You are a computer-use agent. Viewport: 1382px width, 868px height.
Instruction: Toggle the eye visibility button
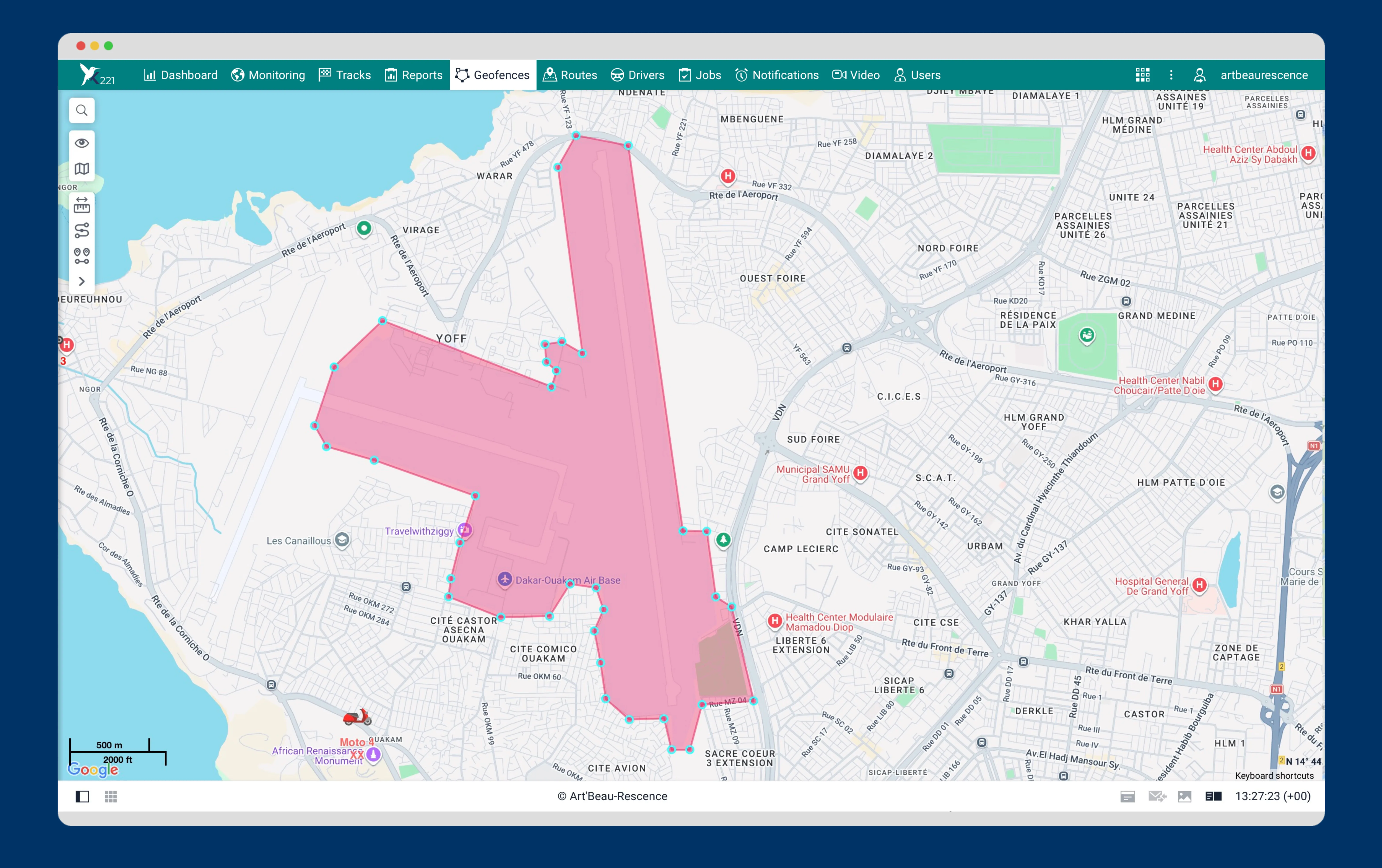[x=82, y=143]
